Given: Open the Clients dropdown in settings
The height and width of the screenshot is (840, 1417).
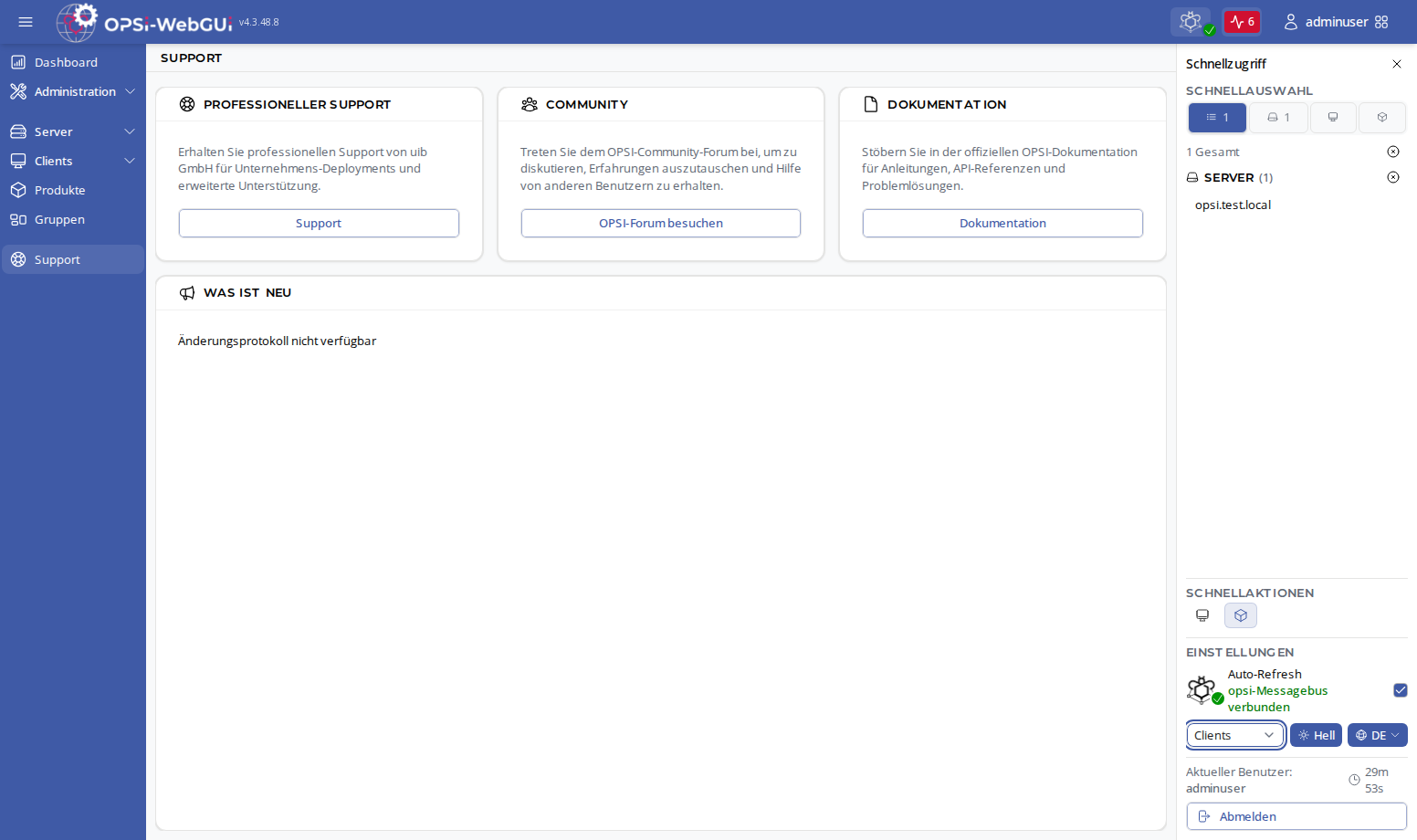Looking at the screenshot, I should [x=1235, y=735].
